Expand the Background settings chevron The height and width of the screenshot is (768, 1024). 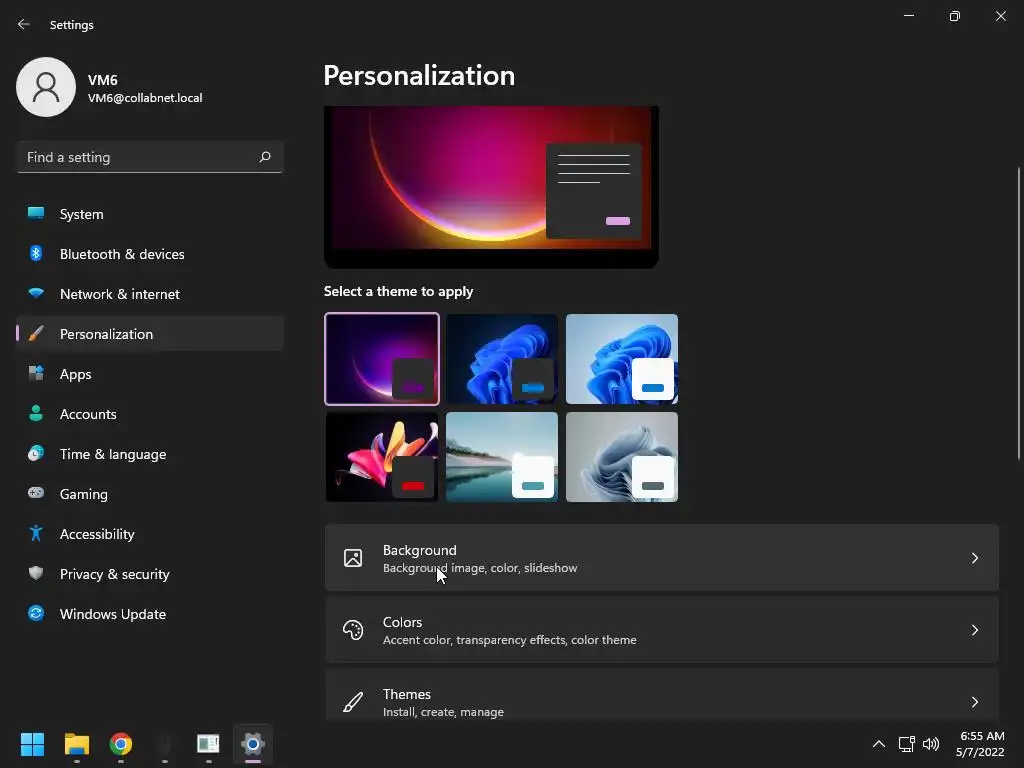point(974,558)
